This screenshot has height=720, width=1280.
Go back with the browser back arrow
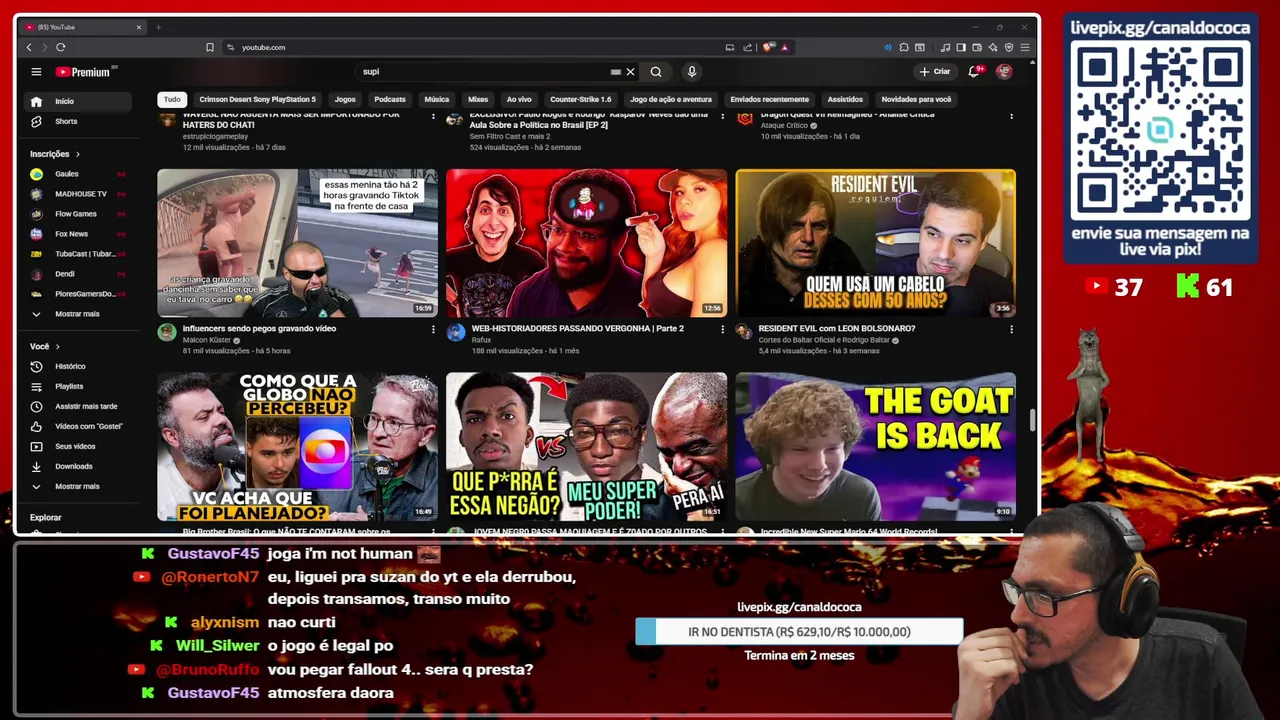[x=29, y=47]
